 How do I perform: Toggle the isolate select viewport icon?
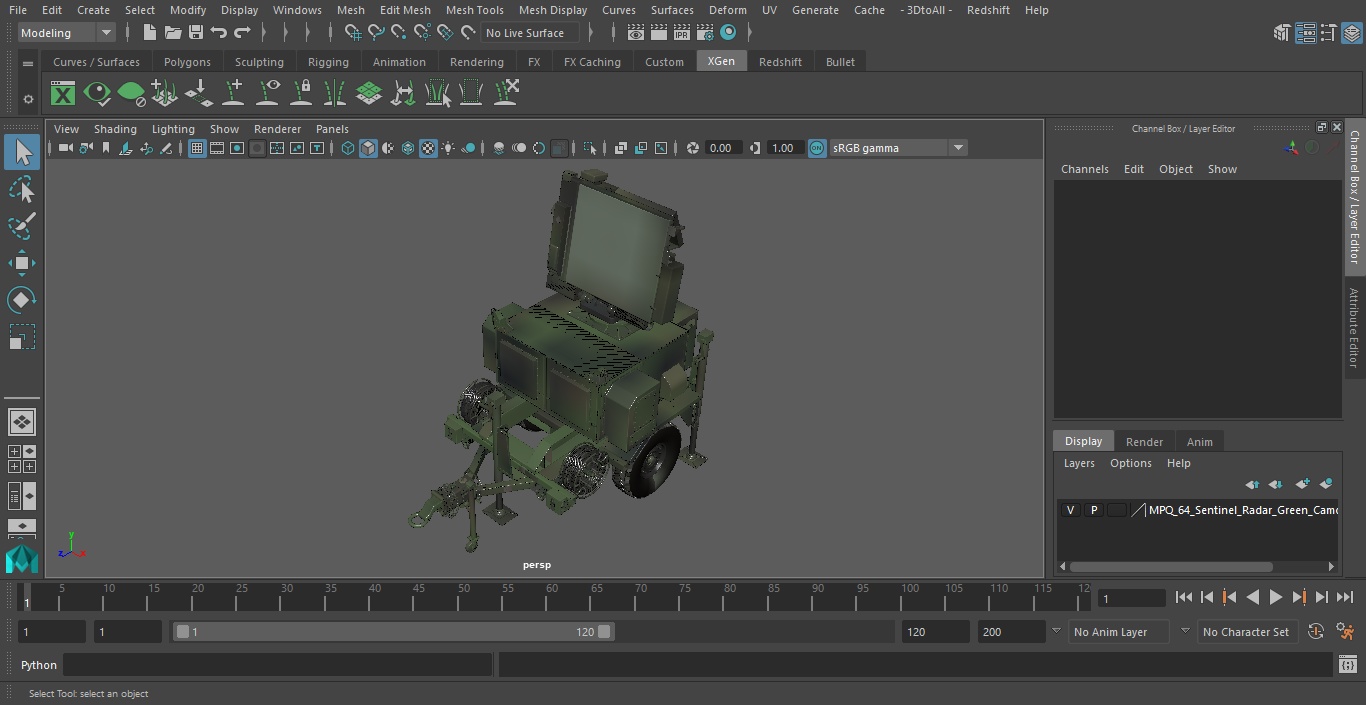point(590,148)
